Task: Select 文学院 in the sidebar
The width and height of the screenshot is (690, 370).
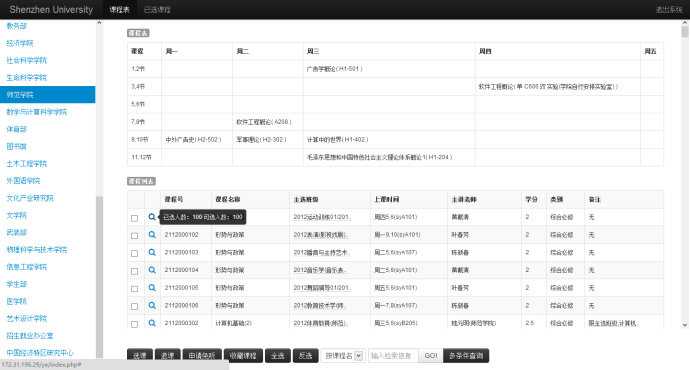Action: point(17,215)
